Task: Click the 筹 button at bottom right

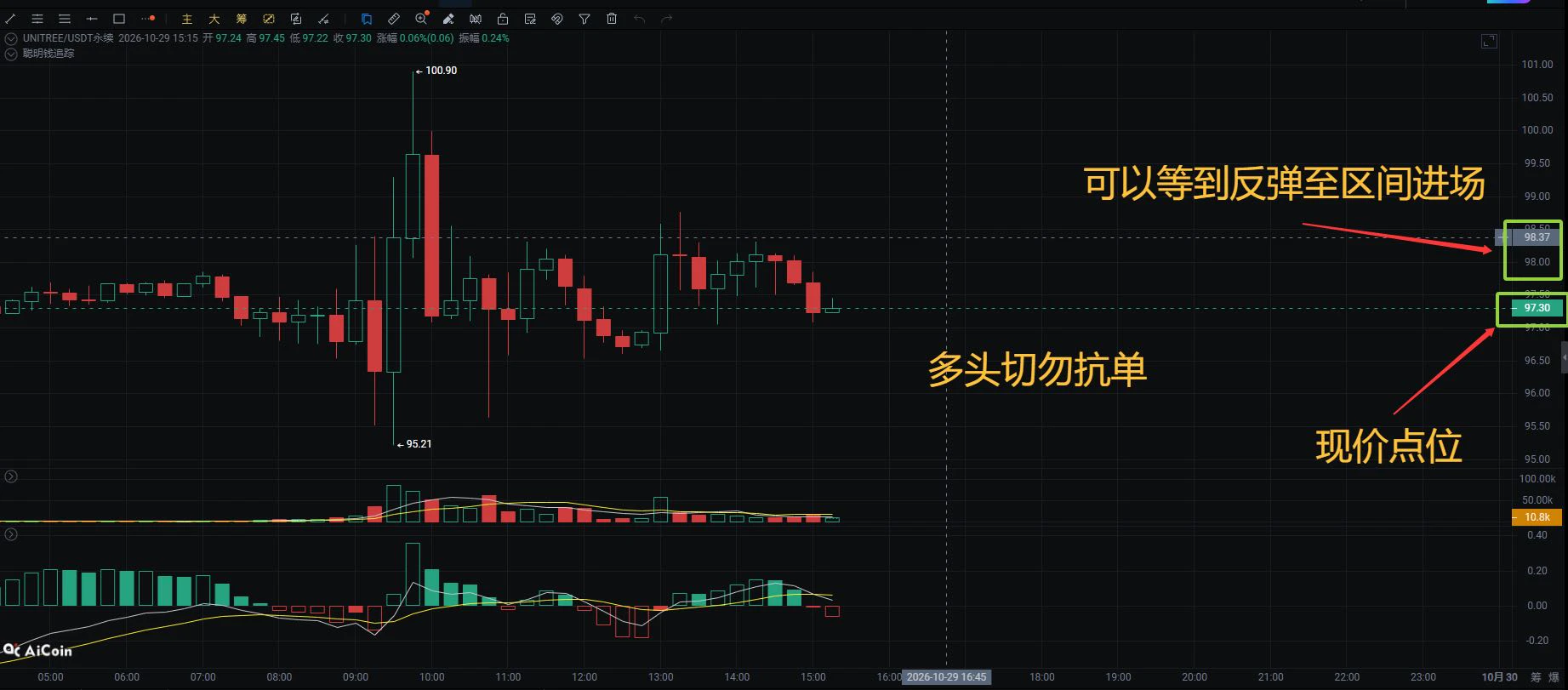Action: click(x=1536, y=677)
